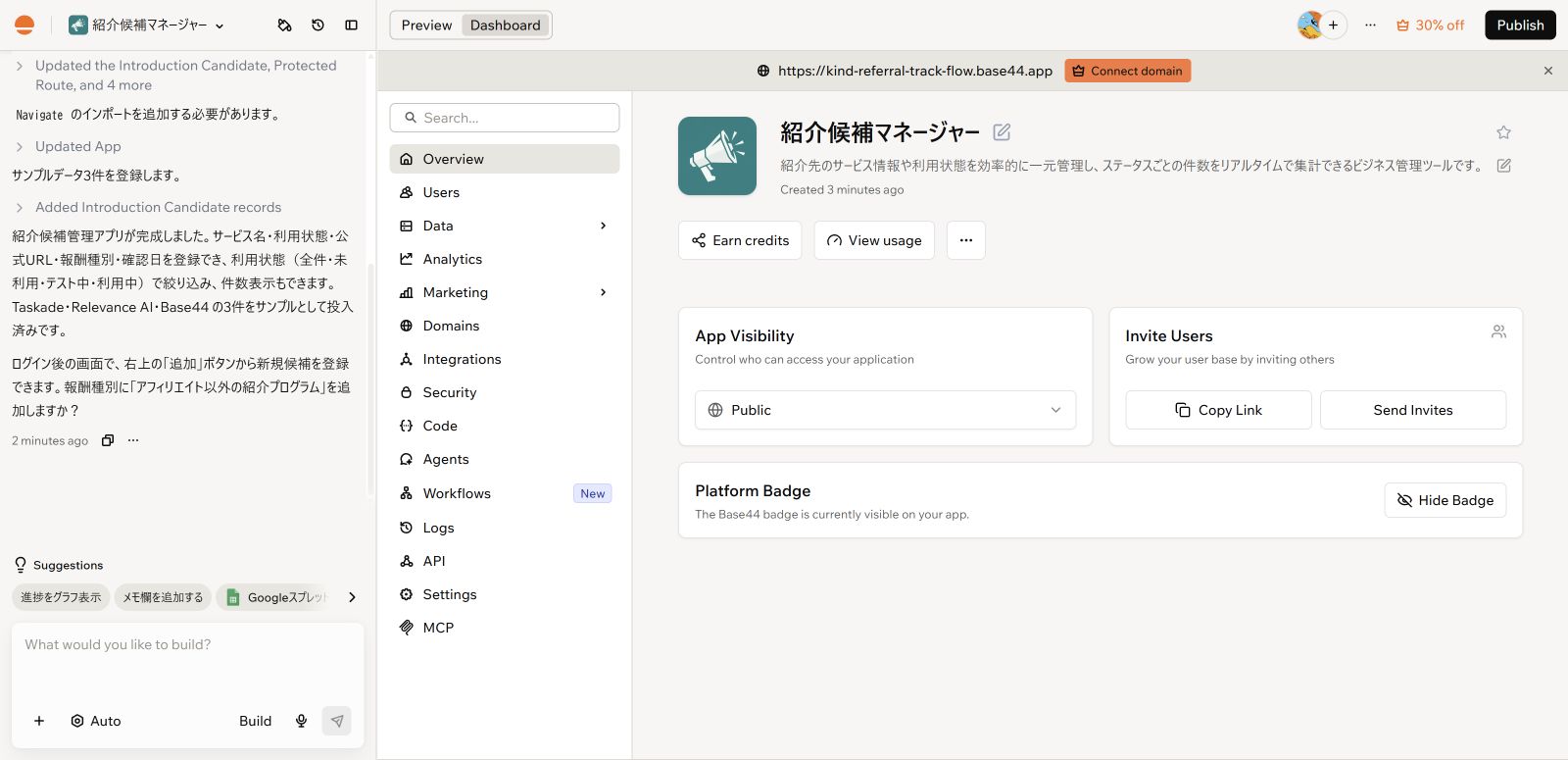This screenshot has height=760, width=1568.
Task: Click Connect domain button
Action: click(x=1127, y=71)
